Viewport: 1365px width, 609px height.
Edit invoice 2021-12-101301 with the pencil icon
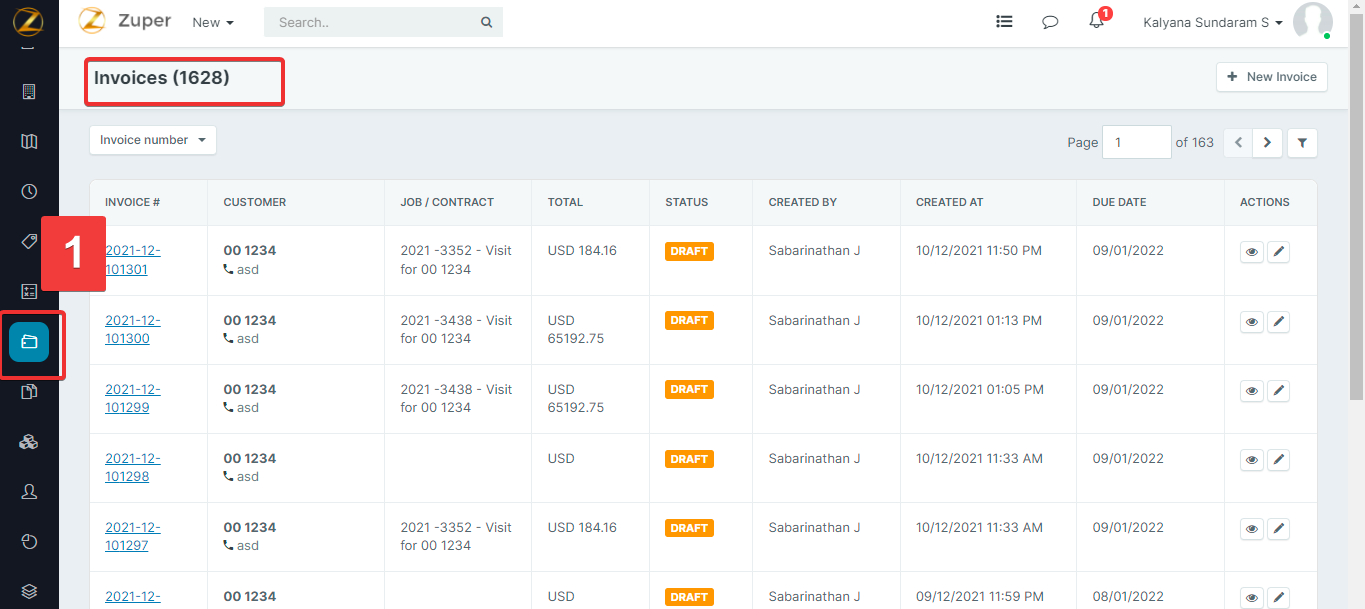[1278, 253]
